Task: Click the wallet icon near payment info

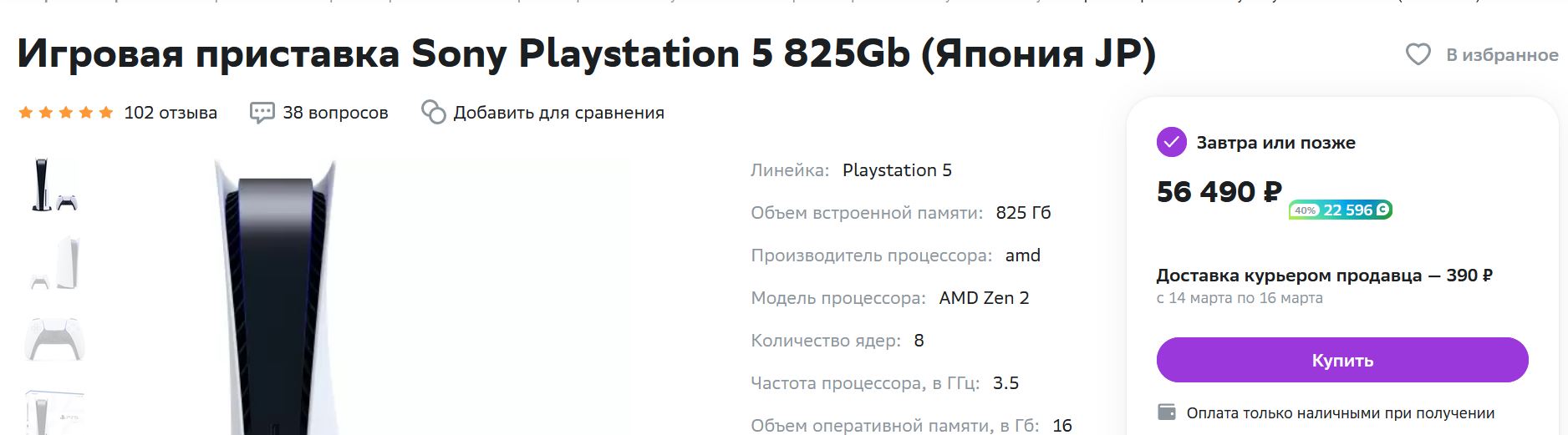Action: coord(1166,412)
